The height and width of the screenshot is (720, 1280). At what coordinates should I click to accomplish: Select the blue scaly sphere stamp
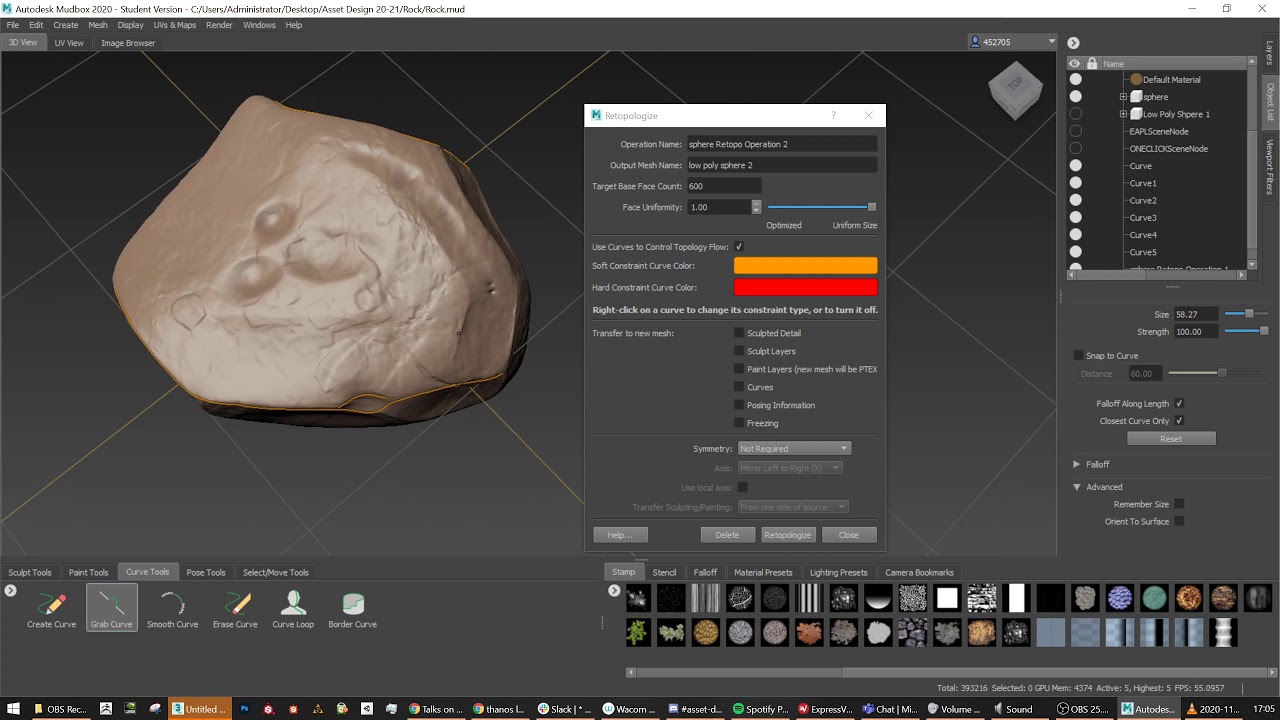pyautogui.click(x=1120, y=598)
